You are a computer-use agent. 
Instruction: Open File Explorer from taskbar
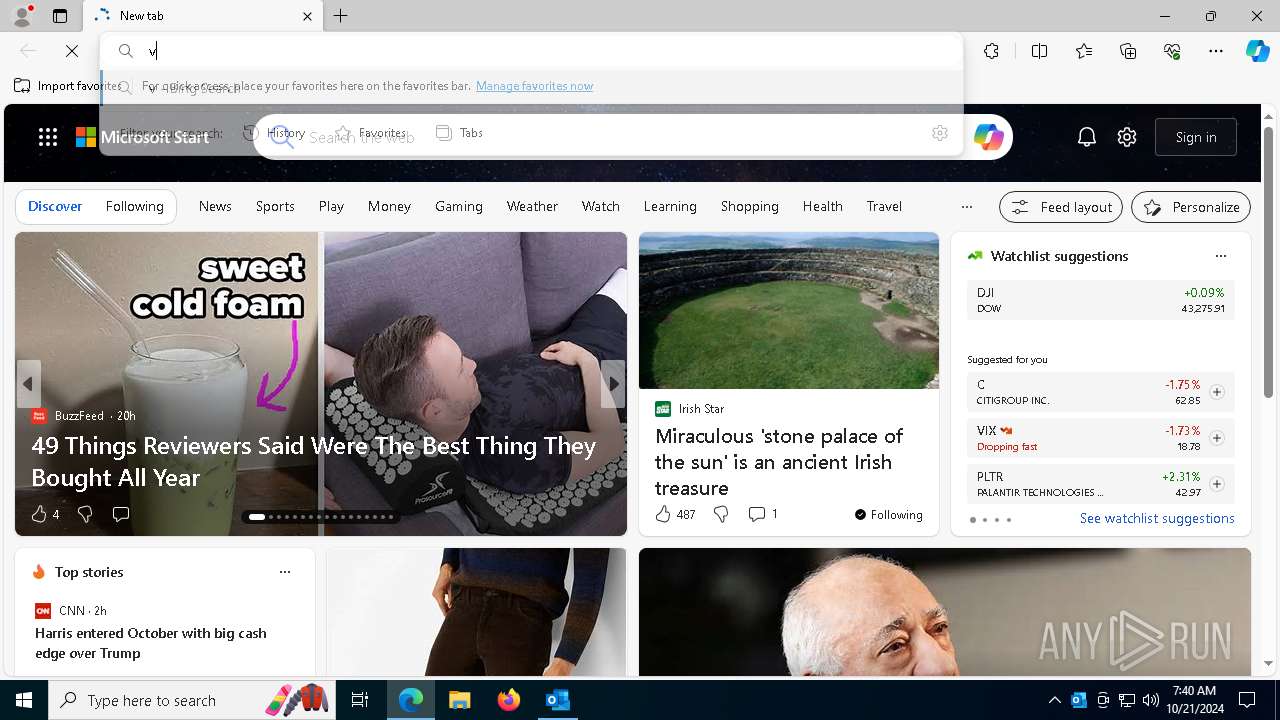459,700
